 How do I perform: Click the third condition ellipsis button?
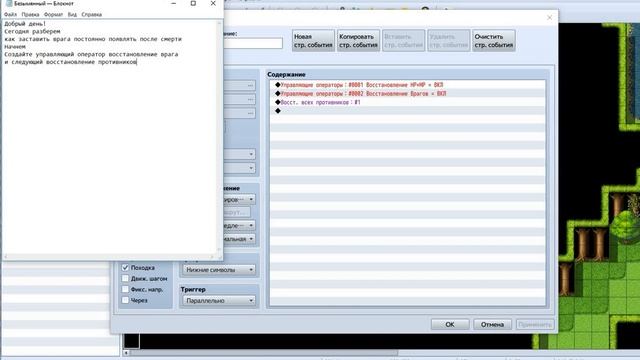coord(250,113)
